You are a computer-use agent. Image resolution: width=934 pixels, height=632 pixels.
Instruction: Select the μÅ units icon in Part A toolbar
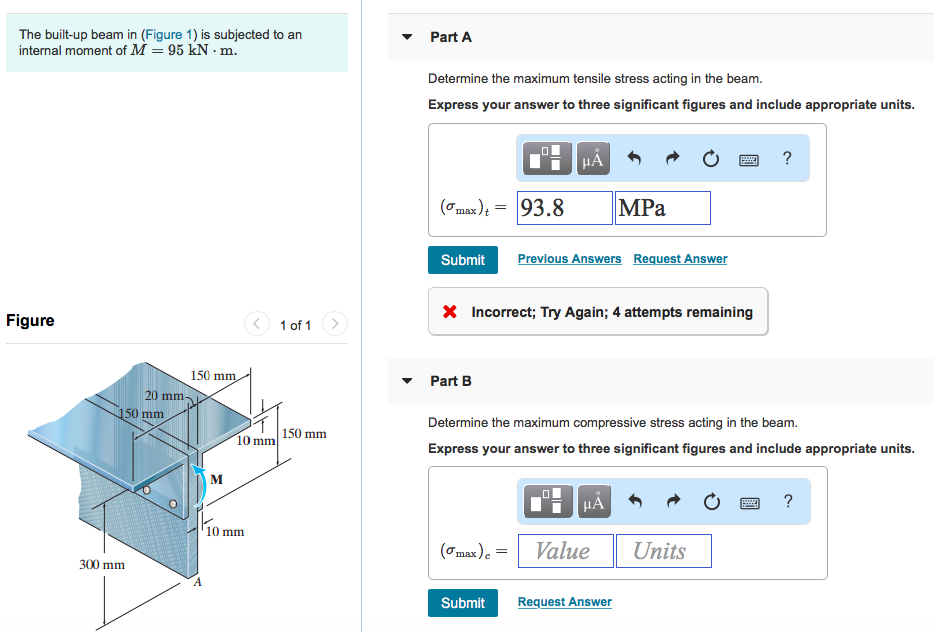(x=593, y=157)
